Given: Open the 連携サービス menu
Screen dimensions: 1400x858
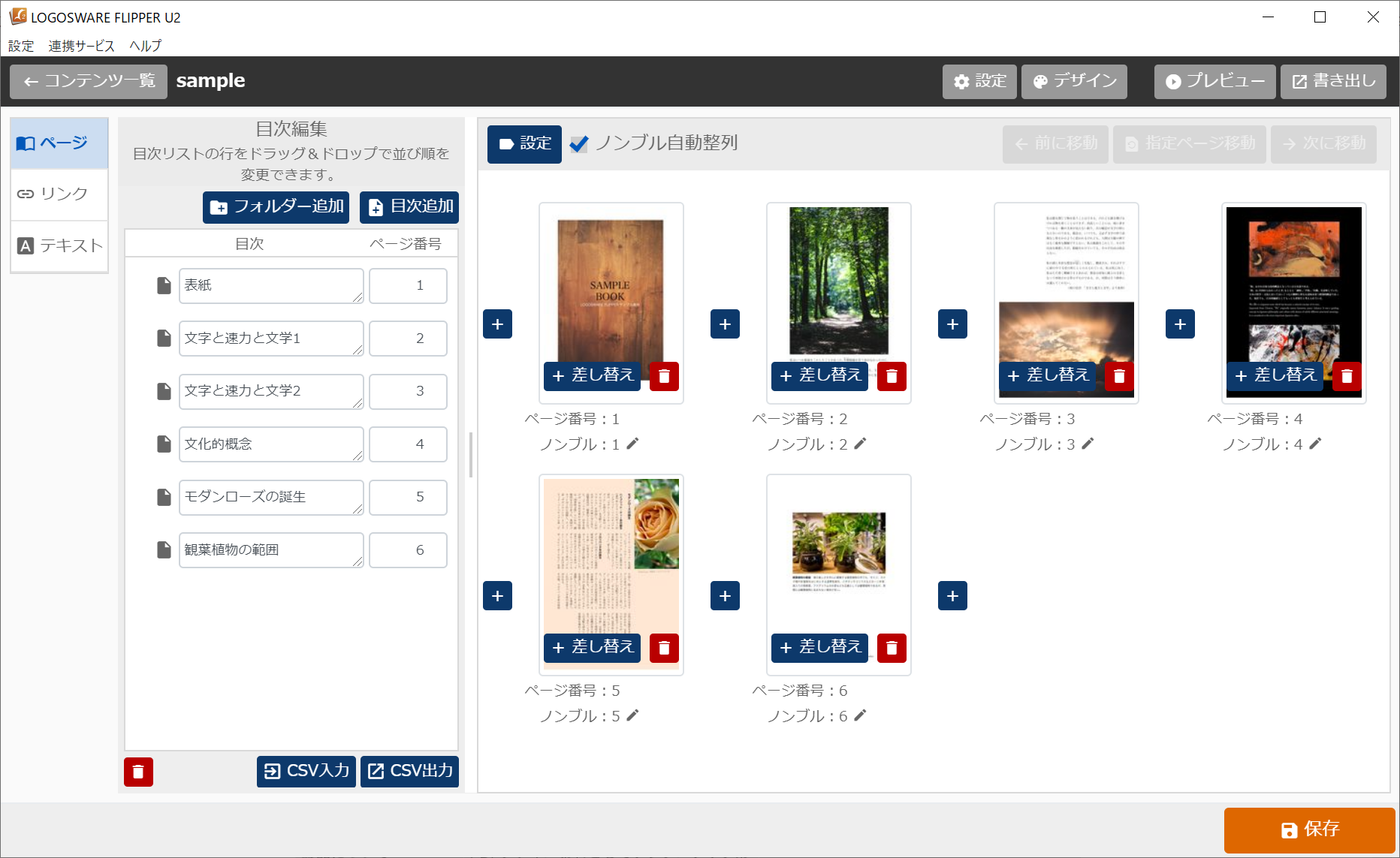Looking at the screenshot, I should pyautogui.click(x=81, y=46).
